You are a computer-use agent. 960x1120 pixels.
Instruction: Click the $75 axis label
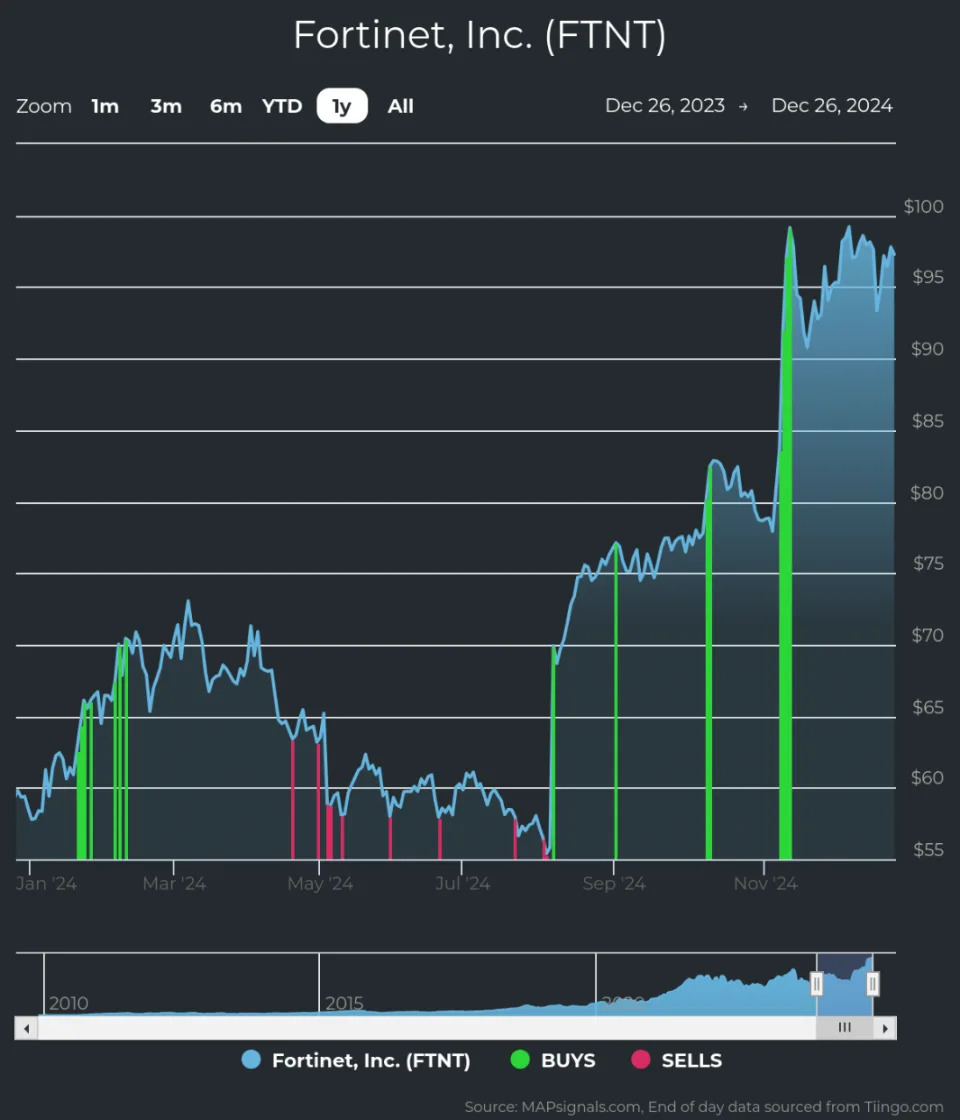click(x=929, y=564)
